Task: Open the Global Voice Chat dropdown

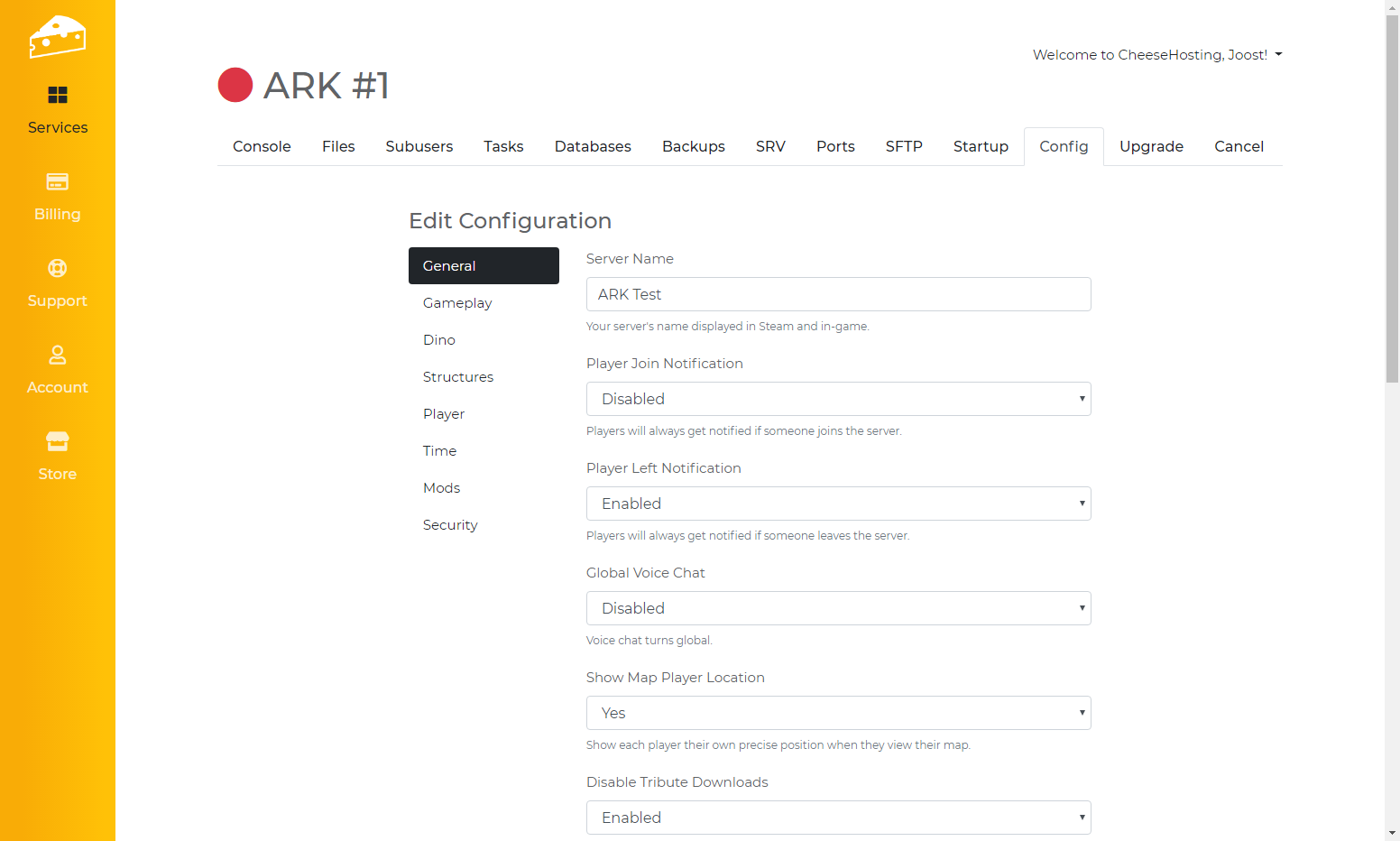Action: tap(838, 608)
